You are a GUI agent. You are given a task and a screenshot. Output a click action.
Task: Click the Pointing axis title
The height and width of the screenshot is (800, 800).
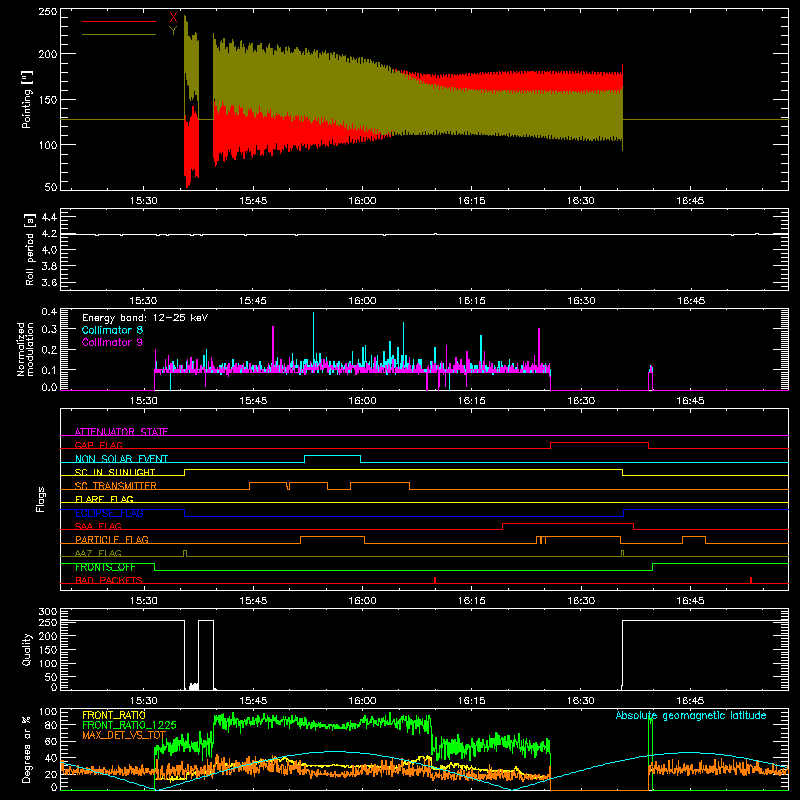coord(27,99)
